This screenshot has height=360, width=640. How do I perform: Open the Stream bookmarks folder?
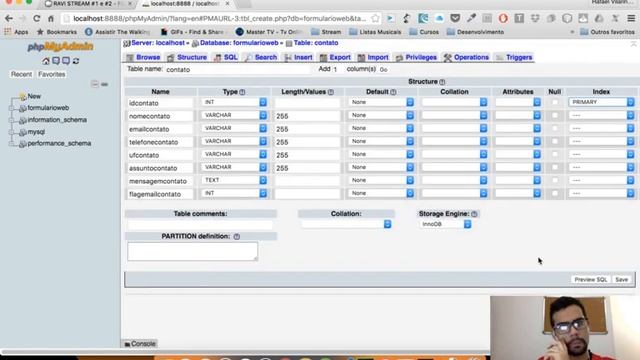tap(326, 32)
